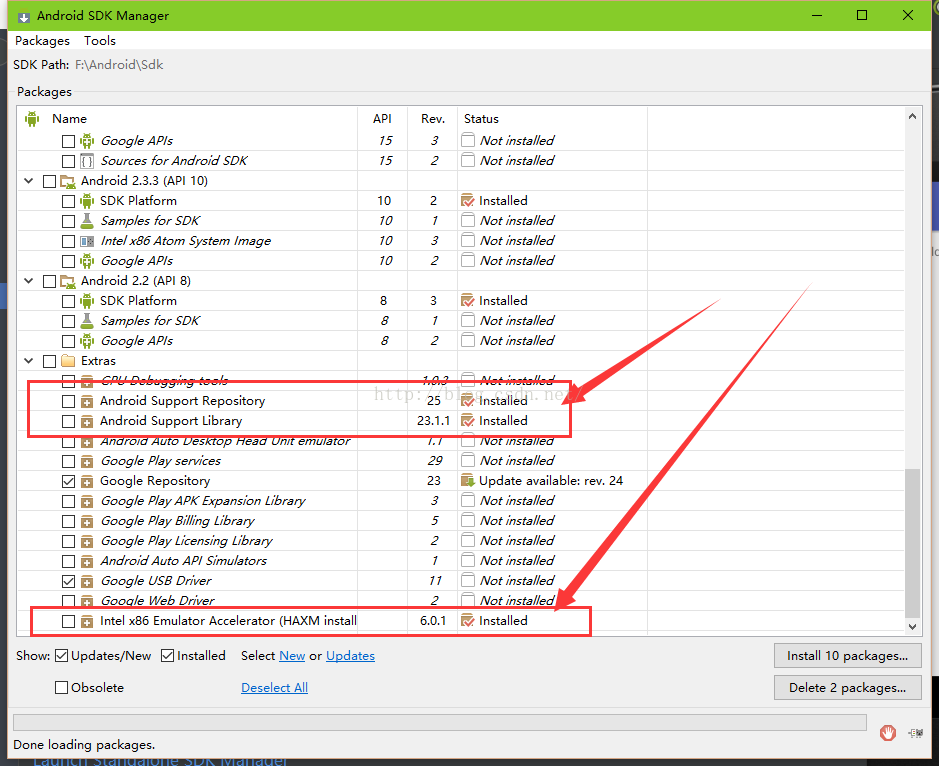Toggle the Updates/New show filter
The width and height of the screenshot is (939, 766).
coord(61,656)
